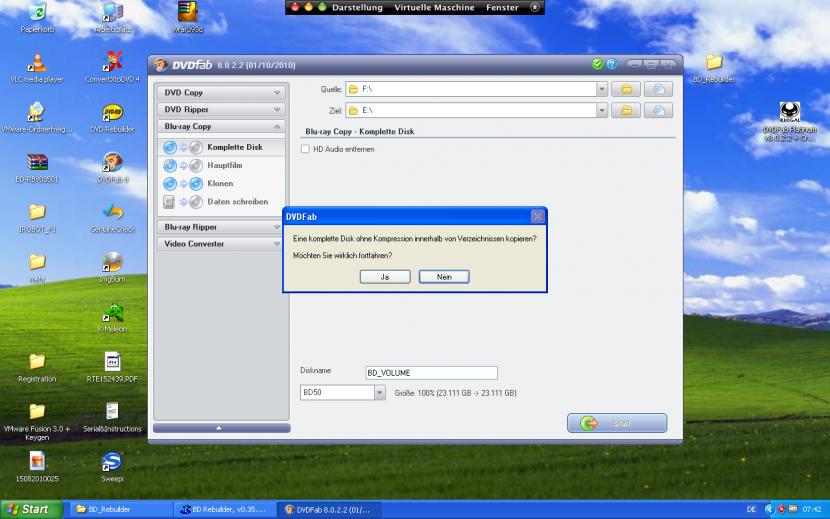This screenshot has width=830, height=519.
Task: Launch the Sweepi desktop shortcut
Action: click(112, 466)
